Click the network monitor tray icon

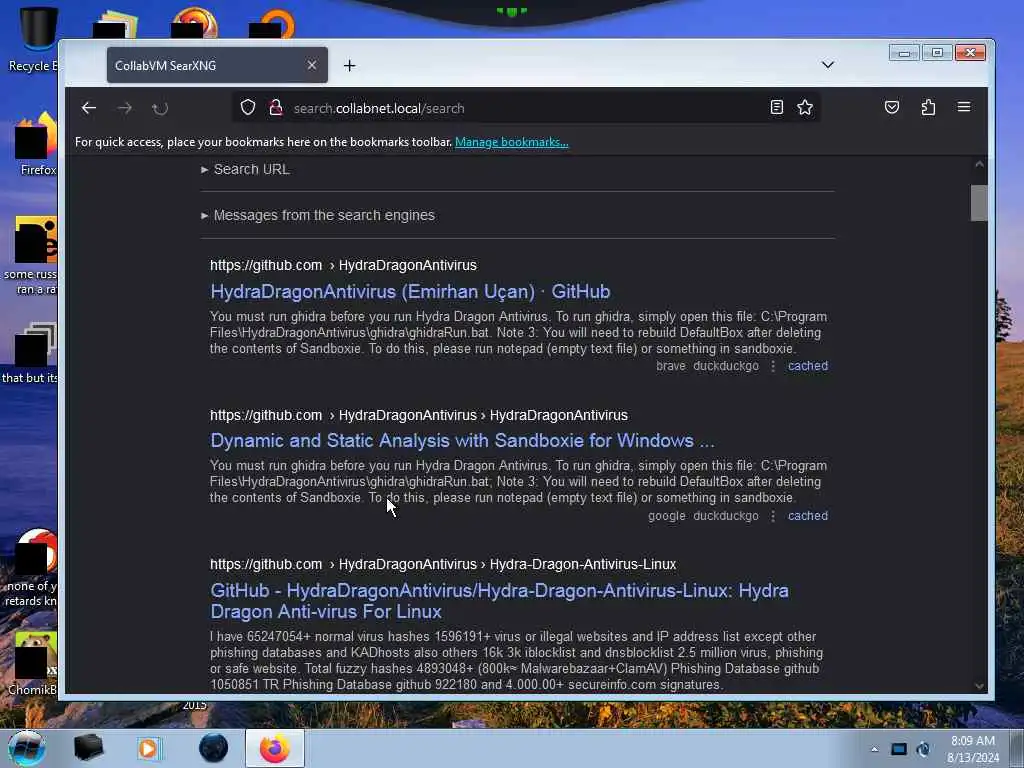tap(899, 749)
